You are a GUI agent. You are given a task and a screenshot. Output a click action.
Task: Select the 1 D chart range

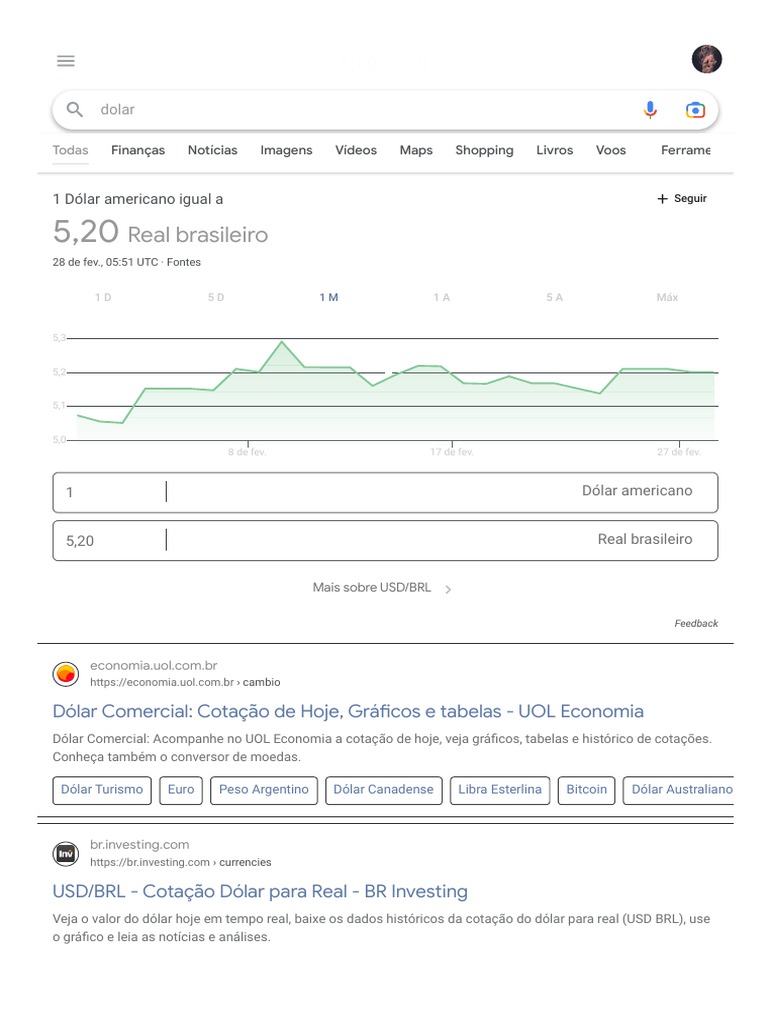click(103, 298)
